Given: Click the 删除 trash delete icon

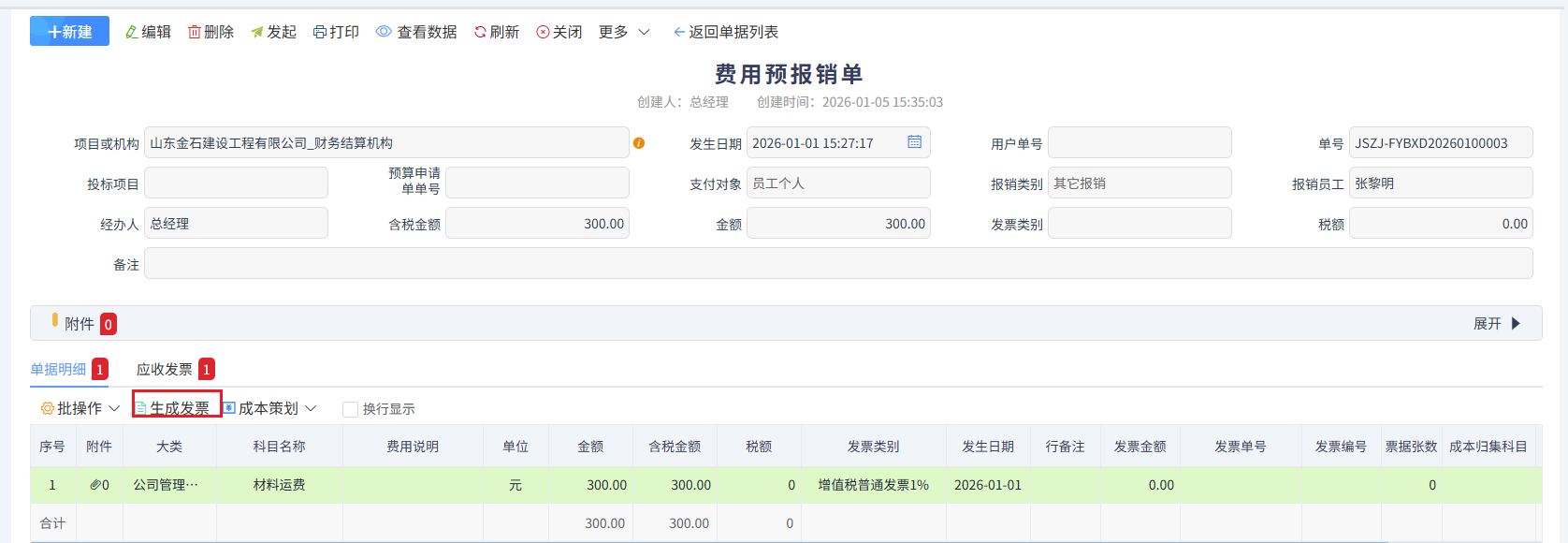Looking at the screenshot, I should point(195,32).
